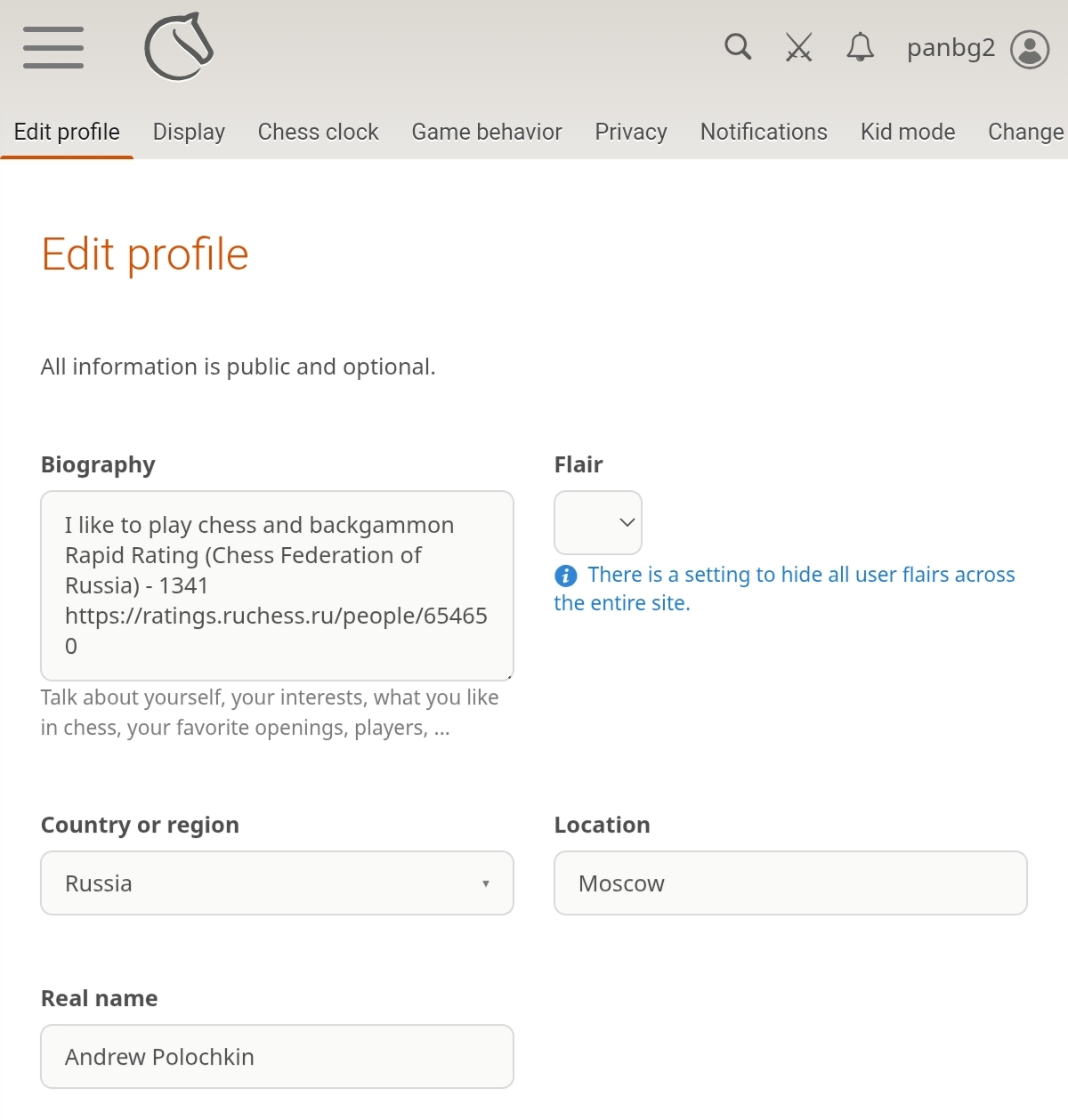
Task: Click the Flair label
Action: tap(578, 464)
